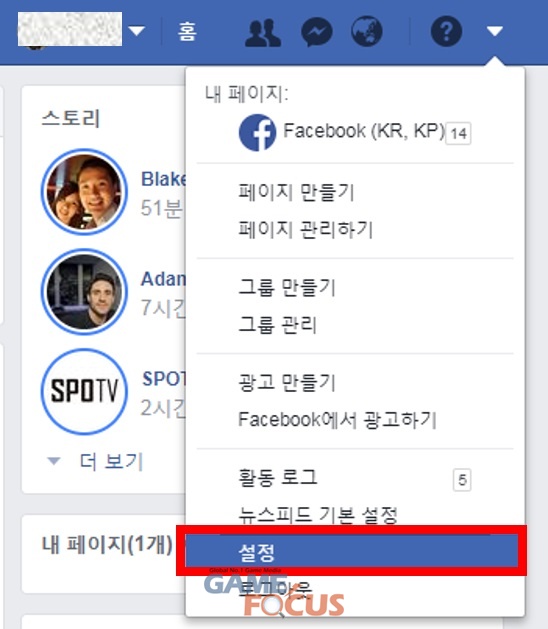This screenshot has width=548, height=629.
Task: Select 페이지 만들기 menu item
Action: pyautogui.click(x=296, y=192)
